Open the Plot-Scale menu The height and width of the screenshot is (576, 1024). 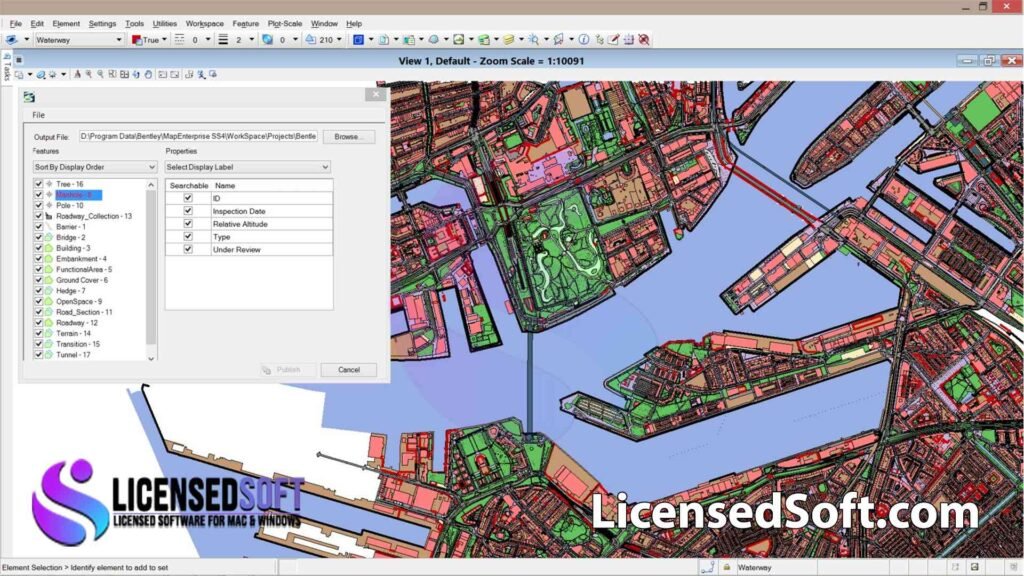285,24
